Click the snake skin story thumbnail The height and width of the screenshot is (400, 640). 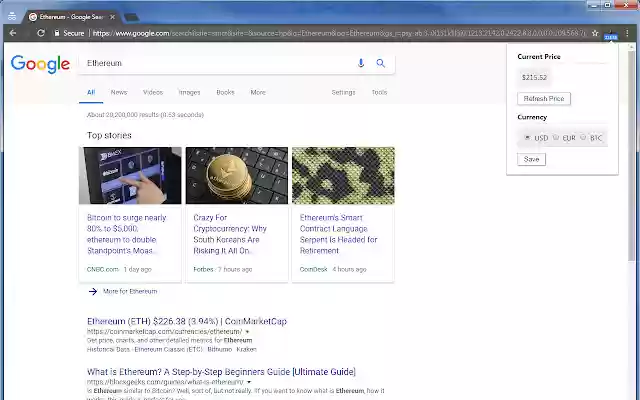pos(343,176)
